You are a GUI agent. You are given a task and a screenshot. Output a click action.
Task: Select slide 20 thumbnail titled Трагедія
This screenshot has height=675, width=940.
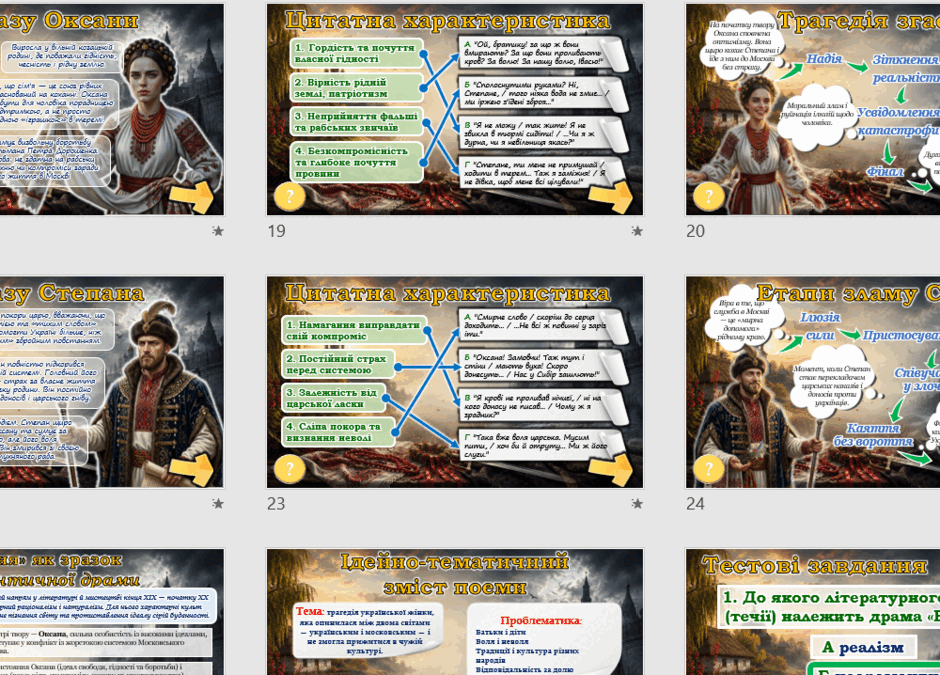coord(813,110)
